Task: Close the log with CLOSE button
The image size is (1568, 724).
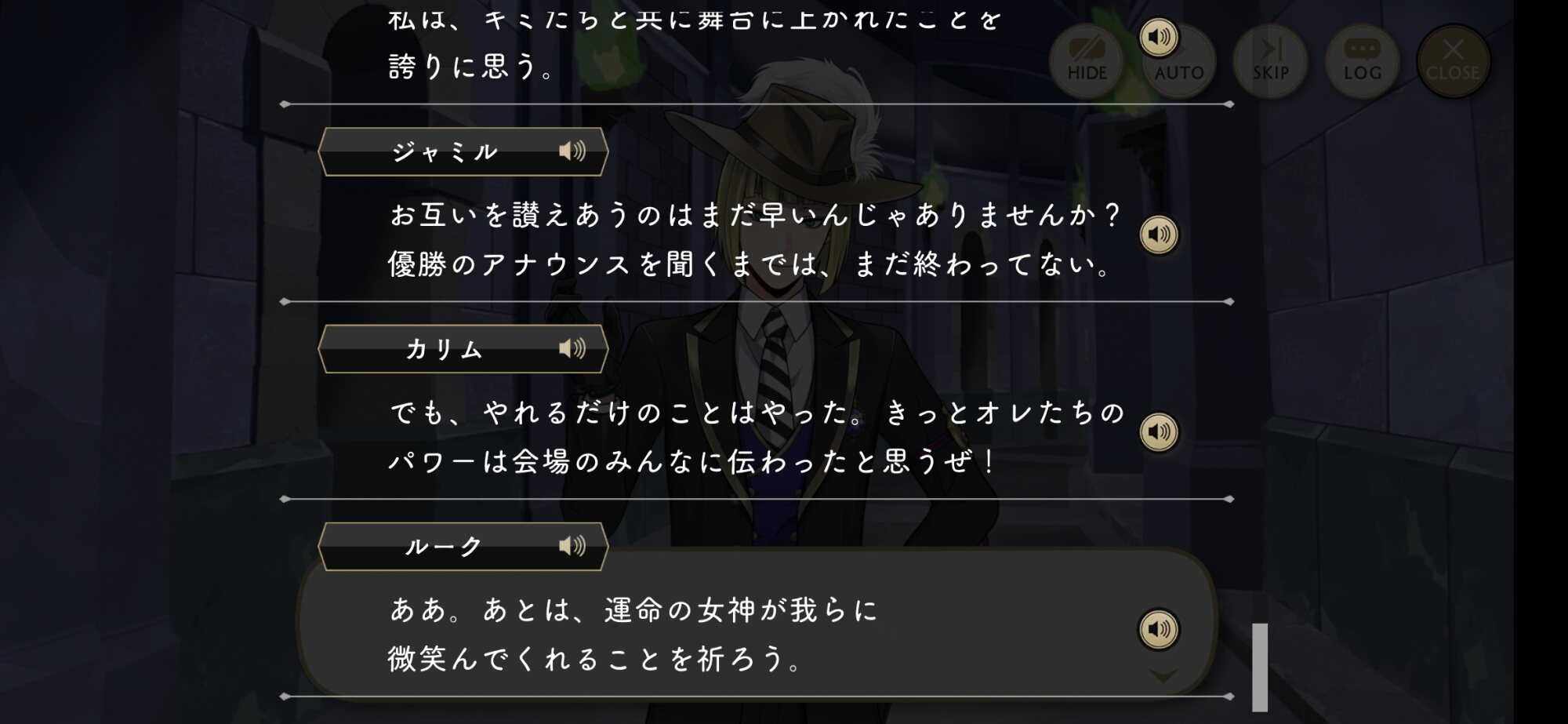Action: coord(1453,61)
